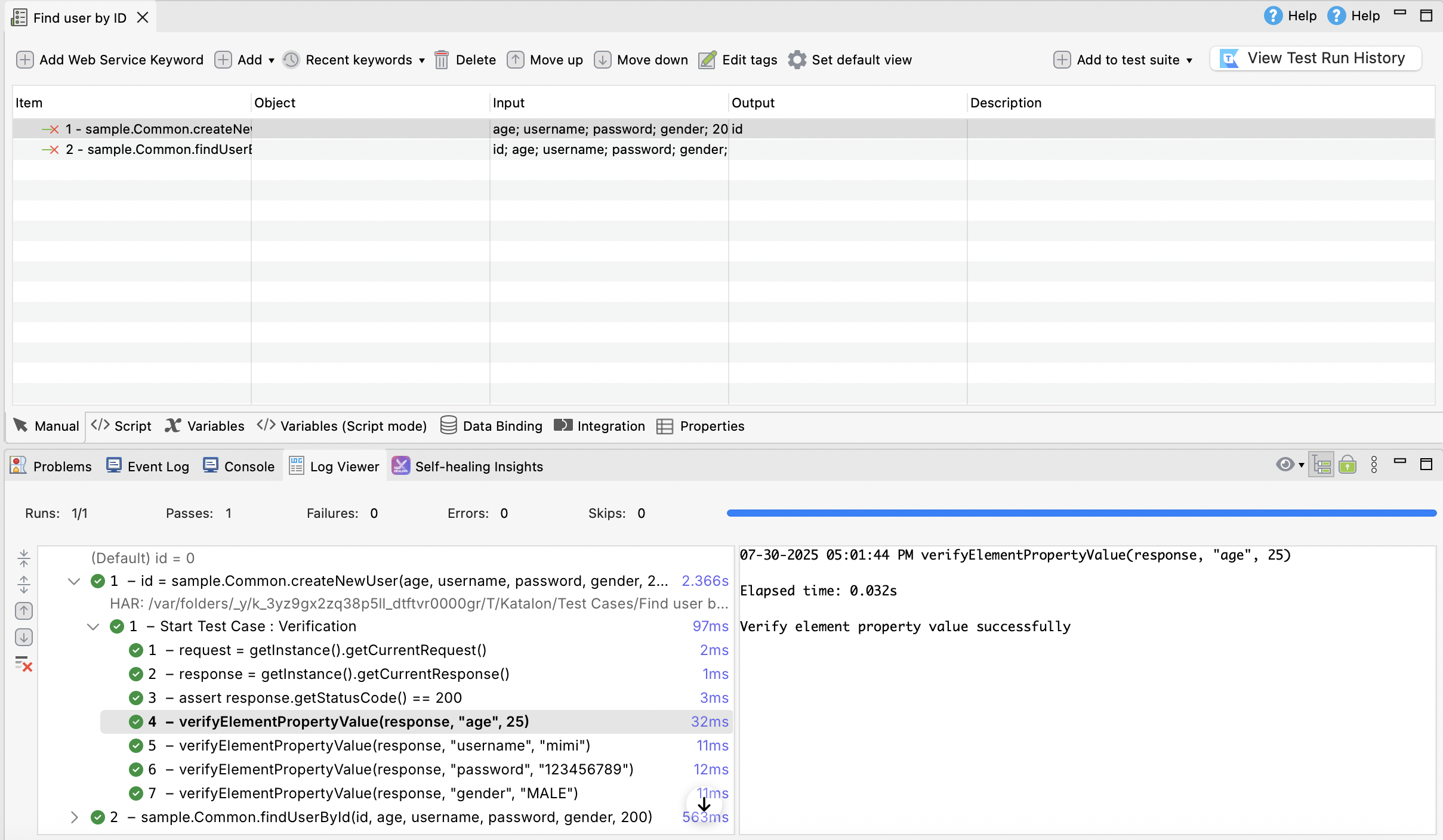Click the Edit tags pencil icon
This screenshot has width=1443, height=840.
pyautogui.click(x=707, y=60)
